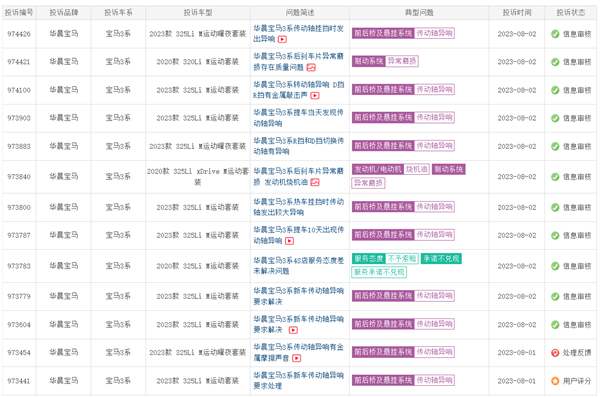Screen dimensions: 600x397
Task: Click image icon in complaint 973840 description
Action: coord(315,182)
